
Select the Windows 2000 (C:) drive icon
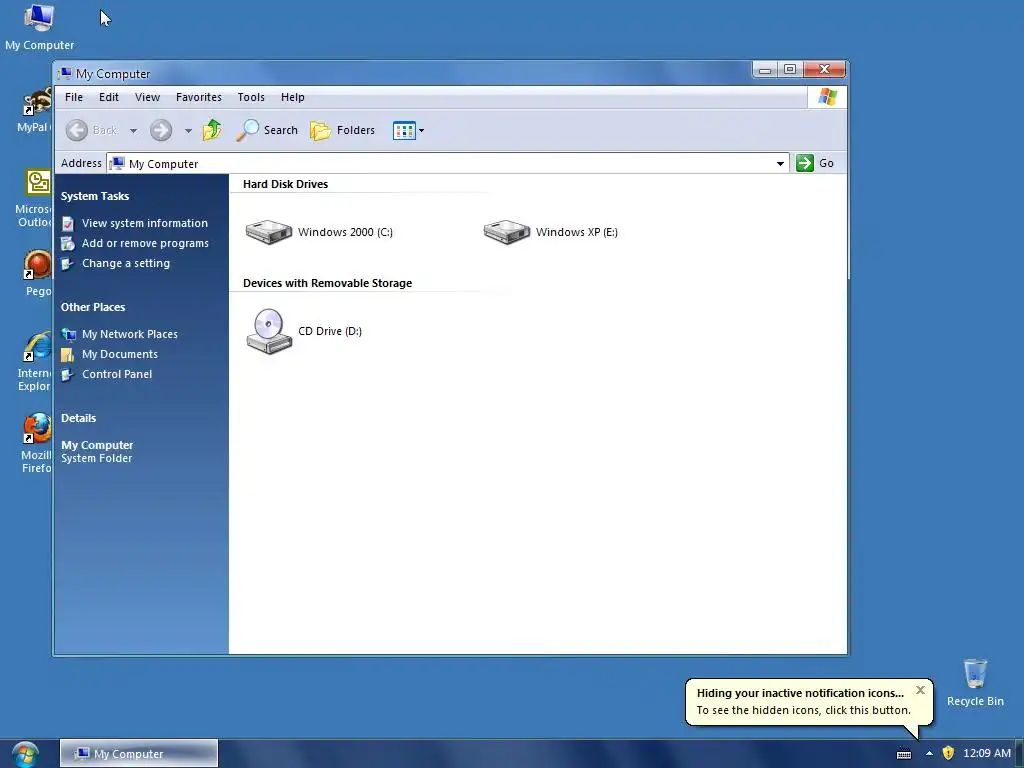tap(268, 232)
